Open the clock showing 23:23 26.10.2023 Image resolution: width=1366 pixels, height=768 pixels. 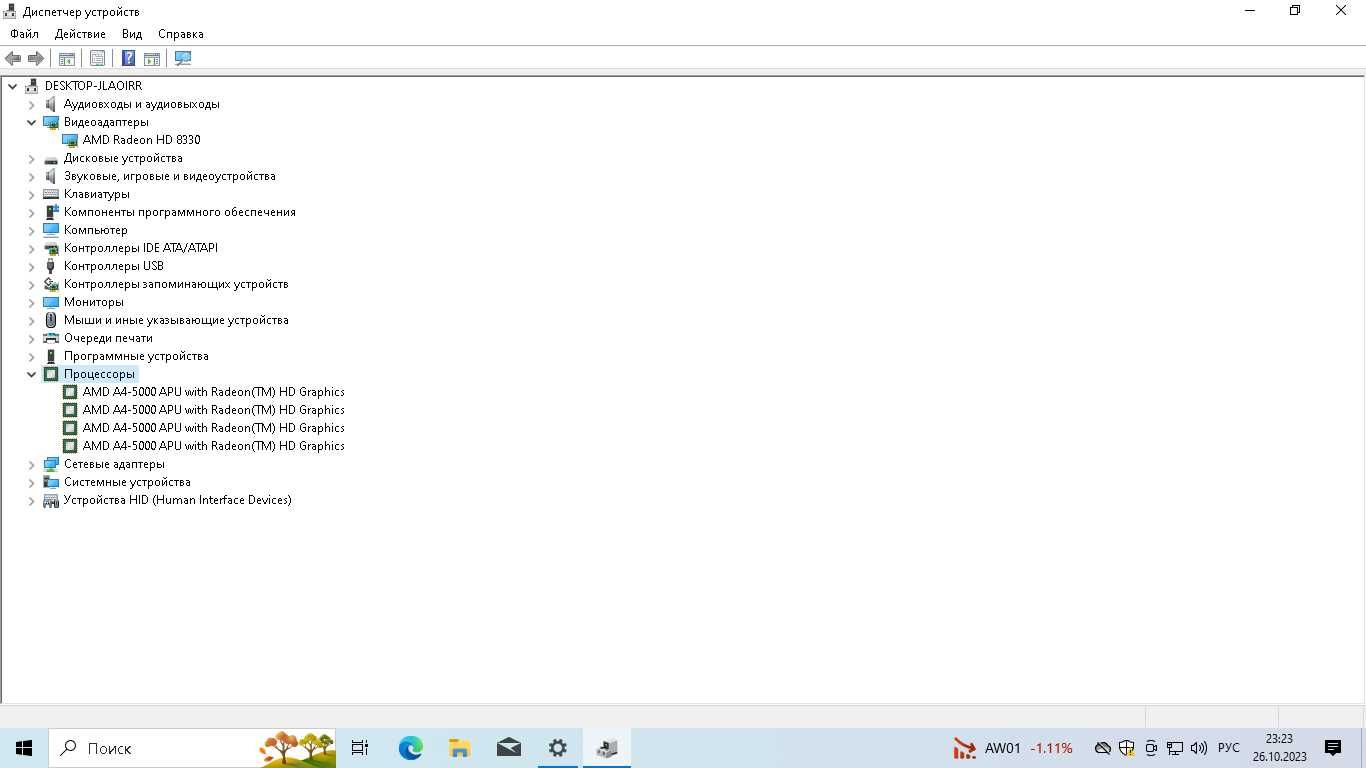(x=1279, y=748)
